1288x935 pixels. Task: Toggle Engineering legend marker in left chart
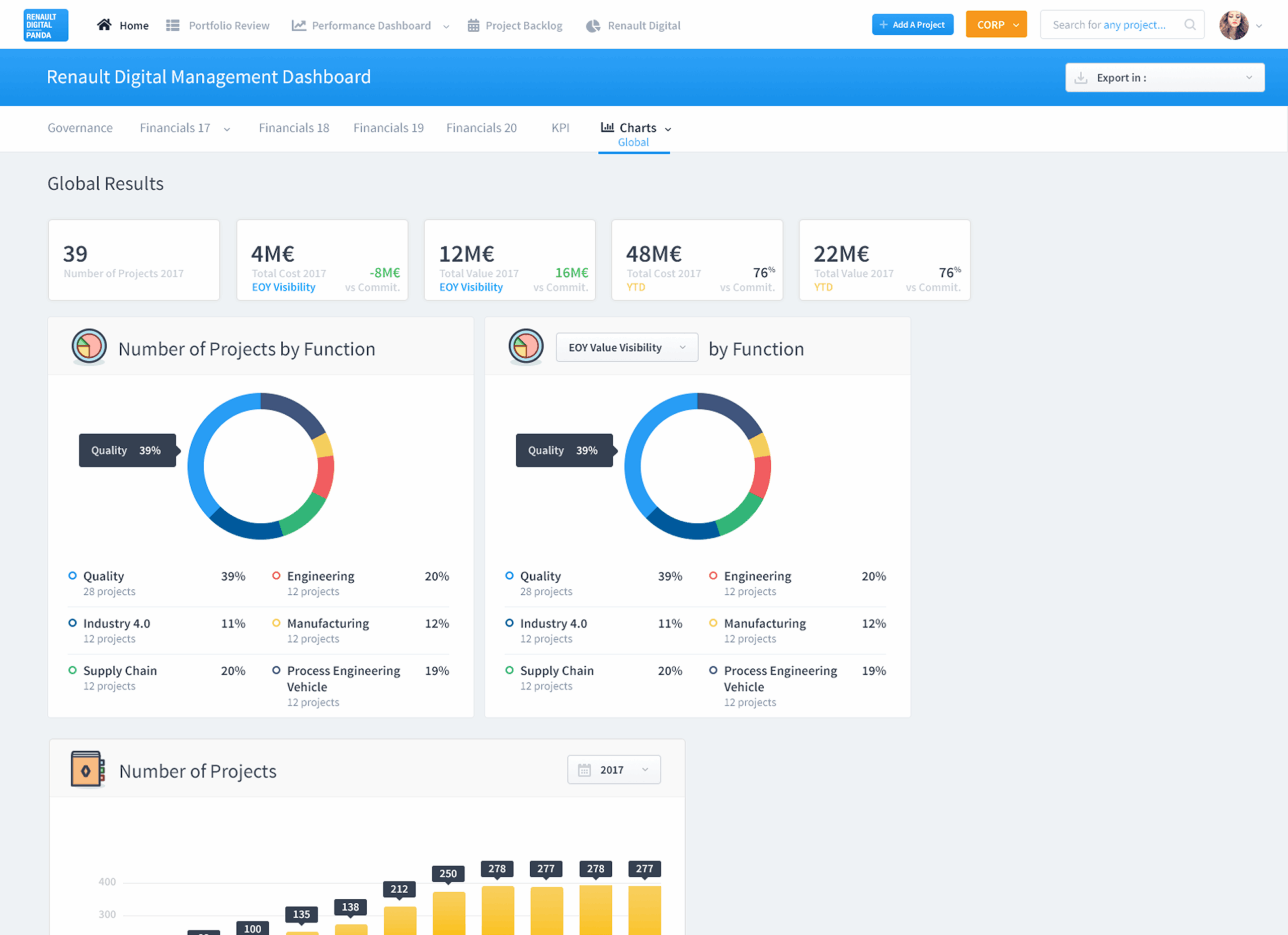point(277,575)
